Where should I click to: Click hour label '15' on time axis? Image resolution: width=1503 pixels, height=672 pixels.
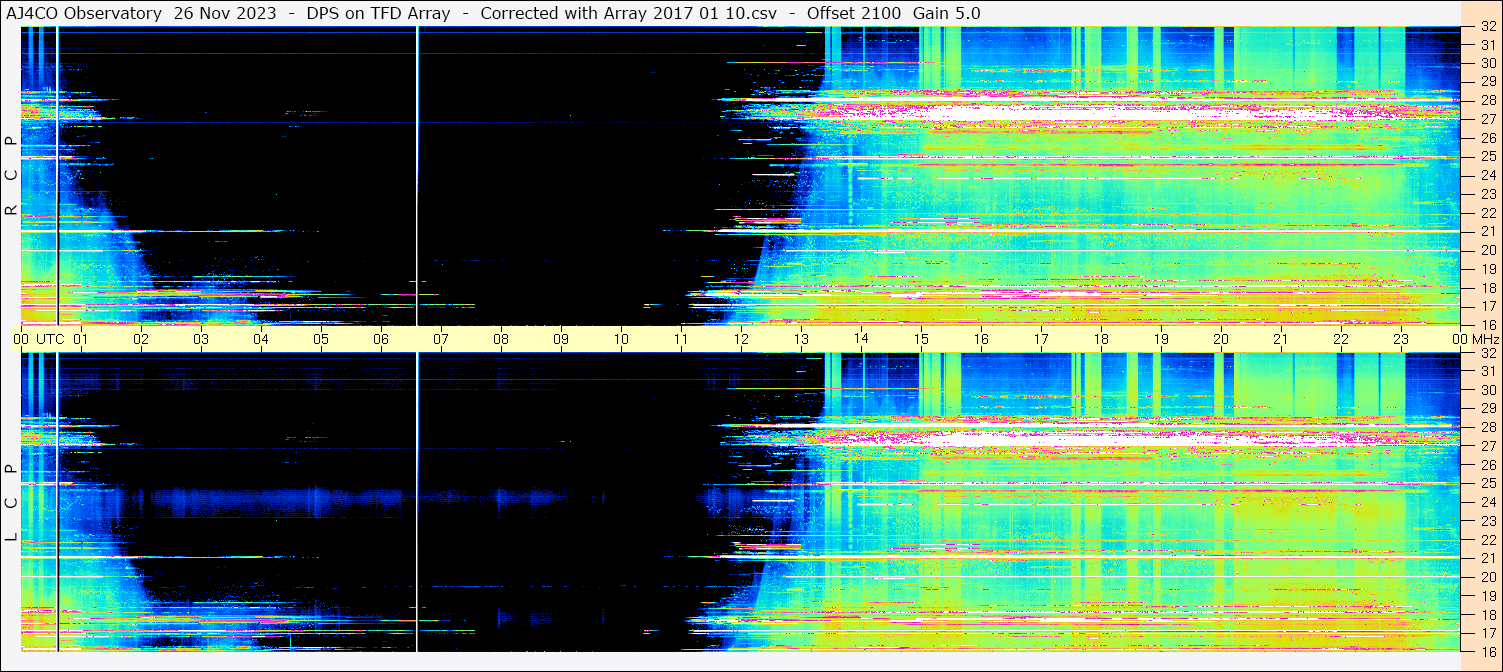tap(921, 339)
